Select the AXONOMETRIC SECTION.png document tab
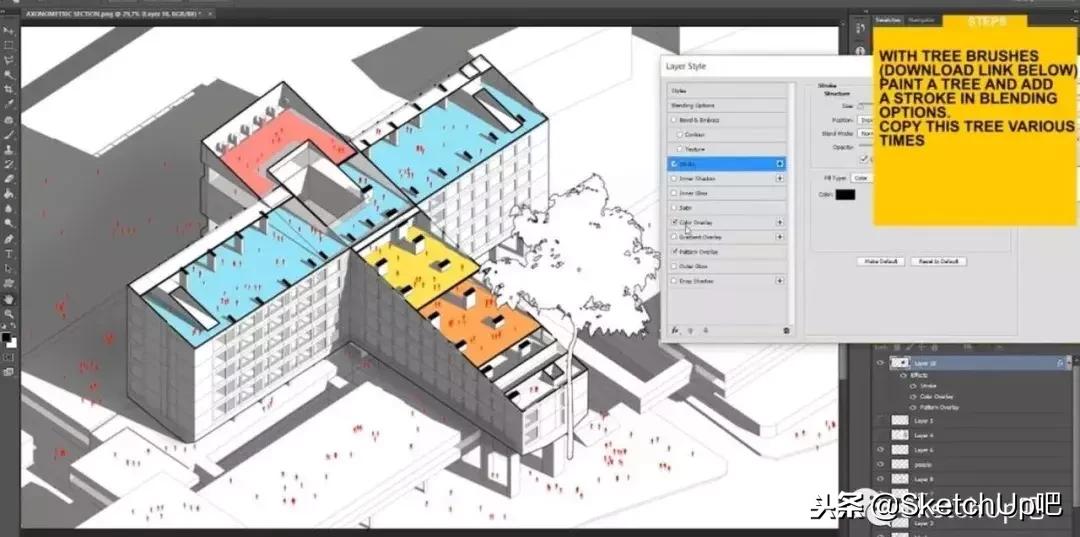Image resolution: width=1080 pixels, height=537 pixels. coord(118,14)
